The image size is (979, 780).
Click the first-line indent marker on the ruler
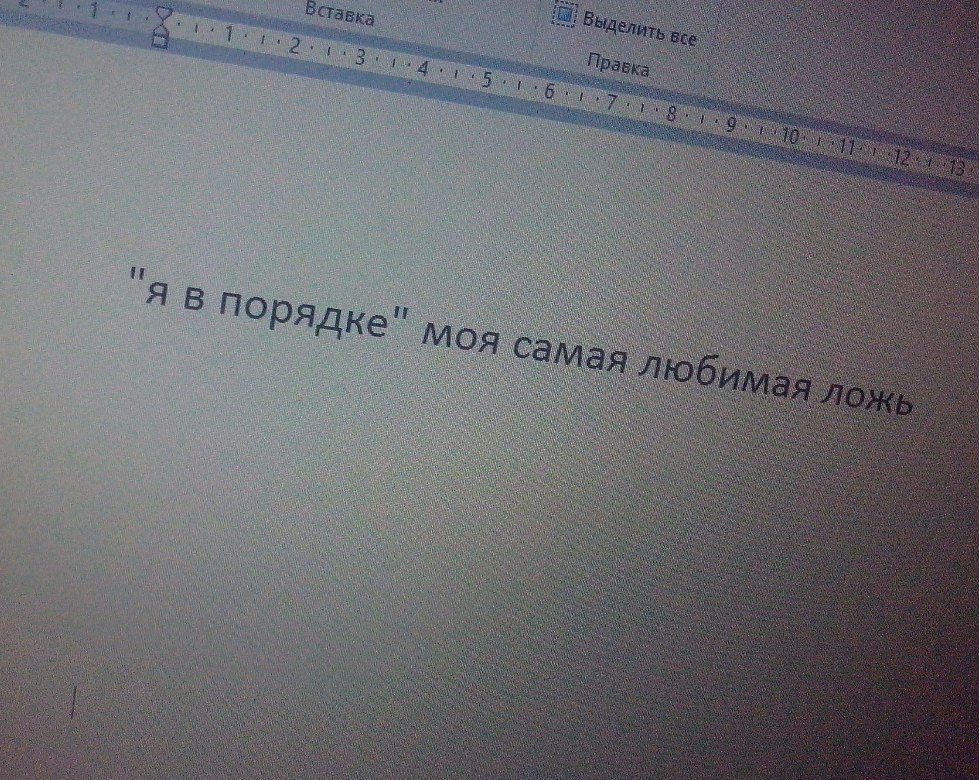tap(164, 13)
